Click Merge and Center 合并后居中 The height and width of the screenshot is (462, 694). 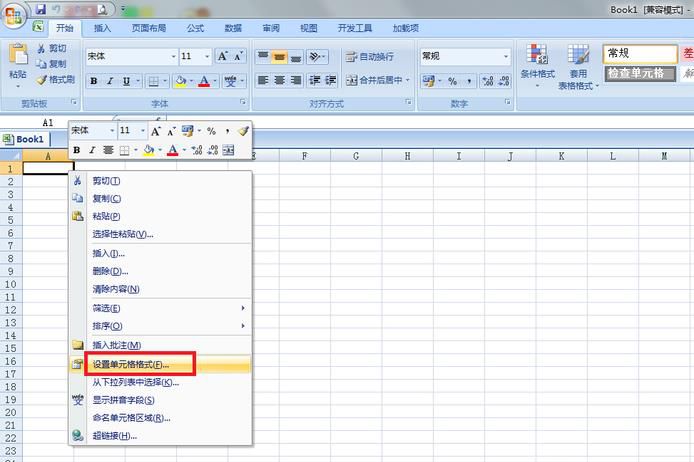click(x=374, y=80)
